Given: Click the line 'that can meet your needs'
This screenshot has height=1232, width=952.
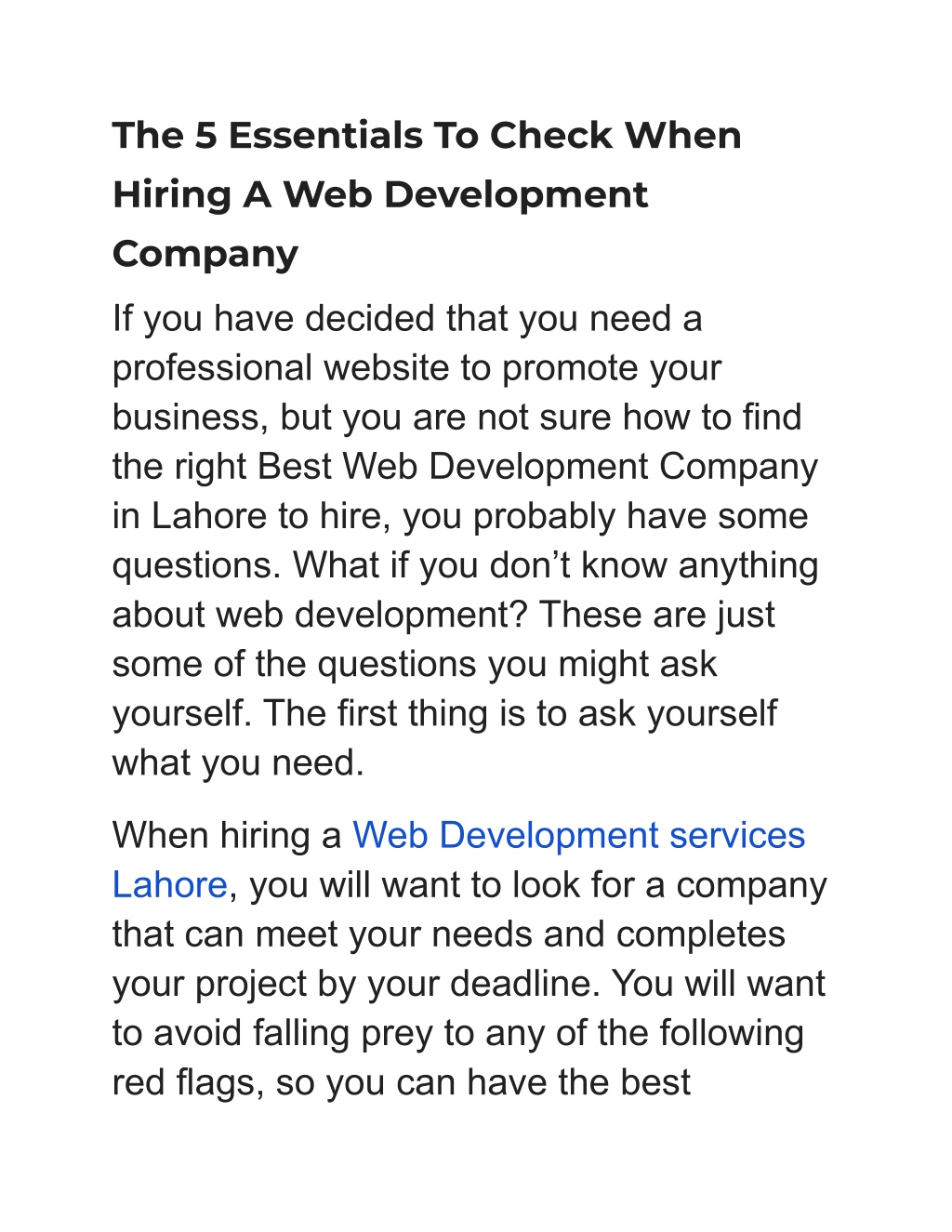Looking at the screenshot, I should (449, 934).
